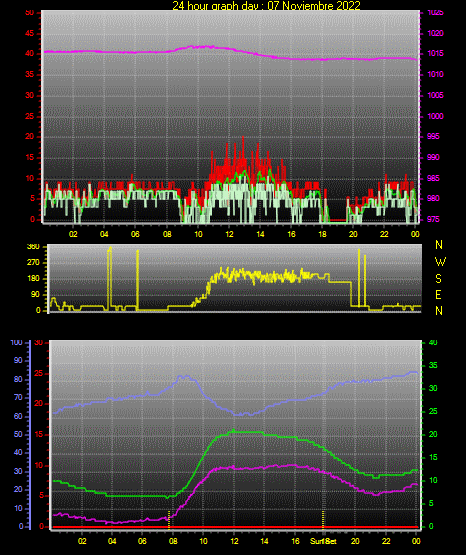Click the magenta 1010 pressure axis label
Image resolution: width=466 pixels, height=555 pixels.
pos(435,74)
